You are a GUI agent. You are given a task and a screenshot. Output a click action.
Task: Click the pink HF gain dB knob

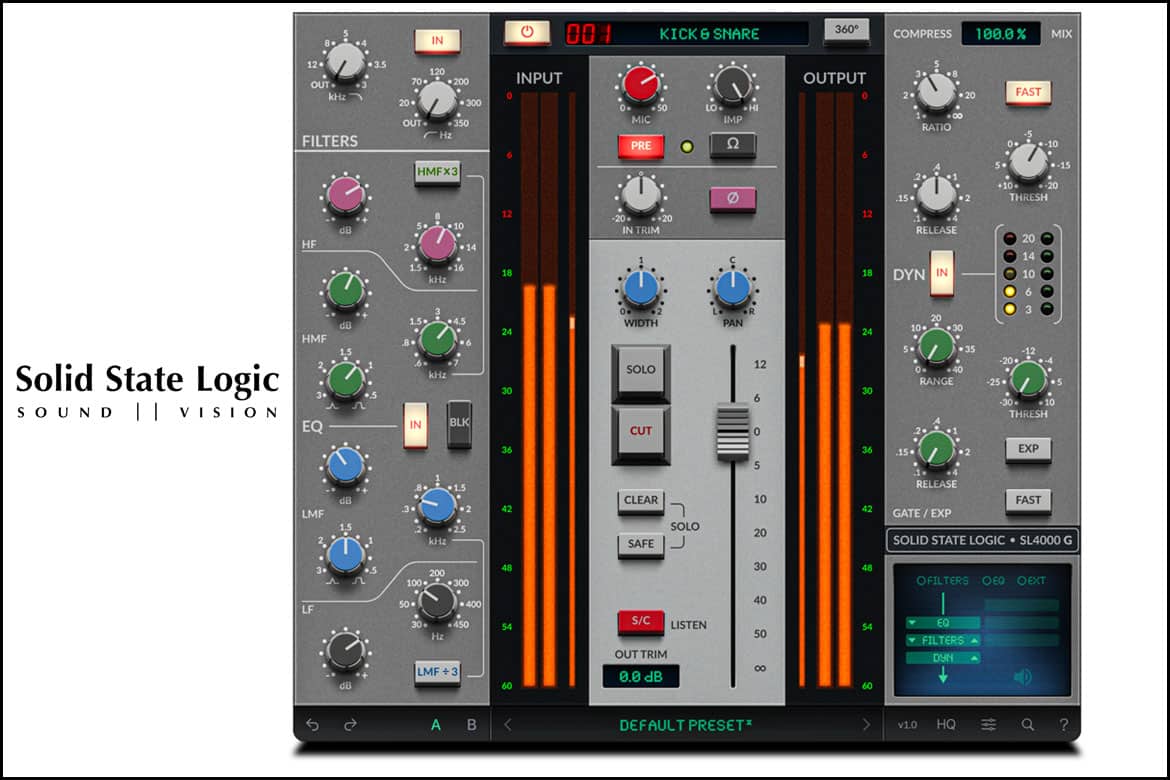tap(345, 196)
